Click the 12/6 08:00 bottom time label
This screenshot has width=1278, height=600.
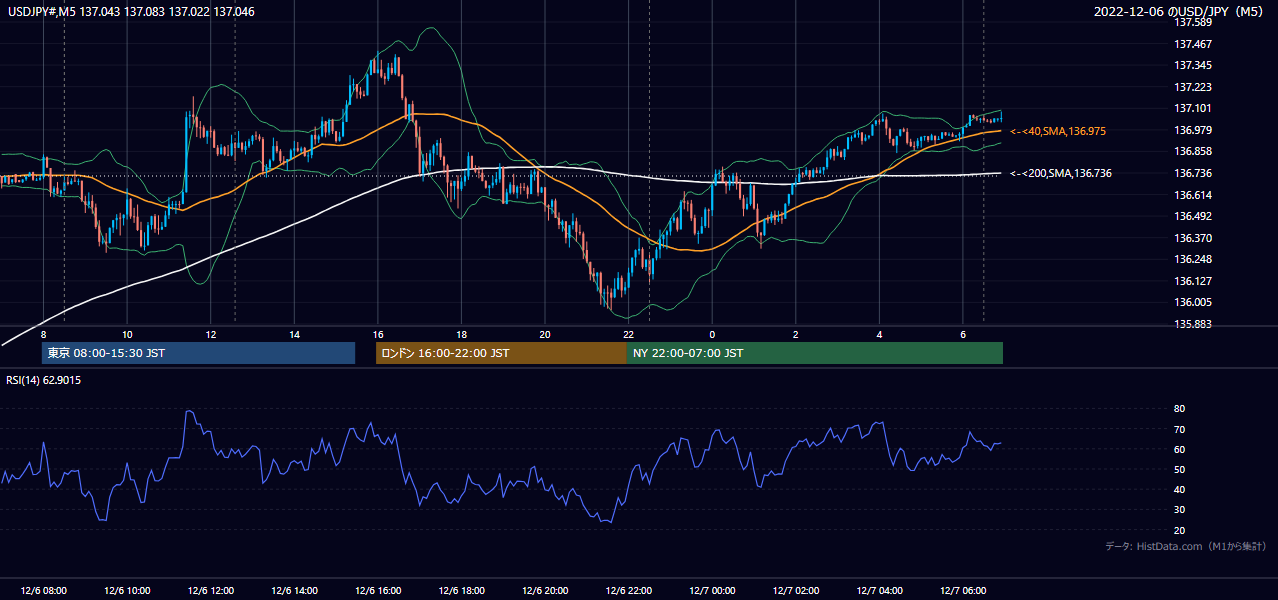(x=44, y=591)
